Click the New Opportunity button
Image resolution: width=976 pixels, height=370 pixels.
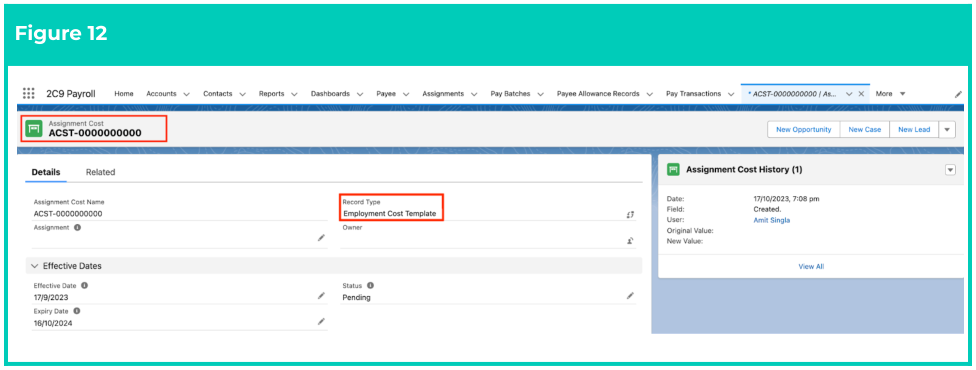pyautogui.click(x=804, y=130)
